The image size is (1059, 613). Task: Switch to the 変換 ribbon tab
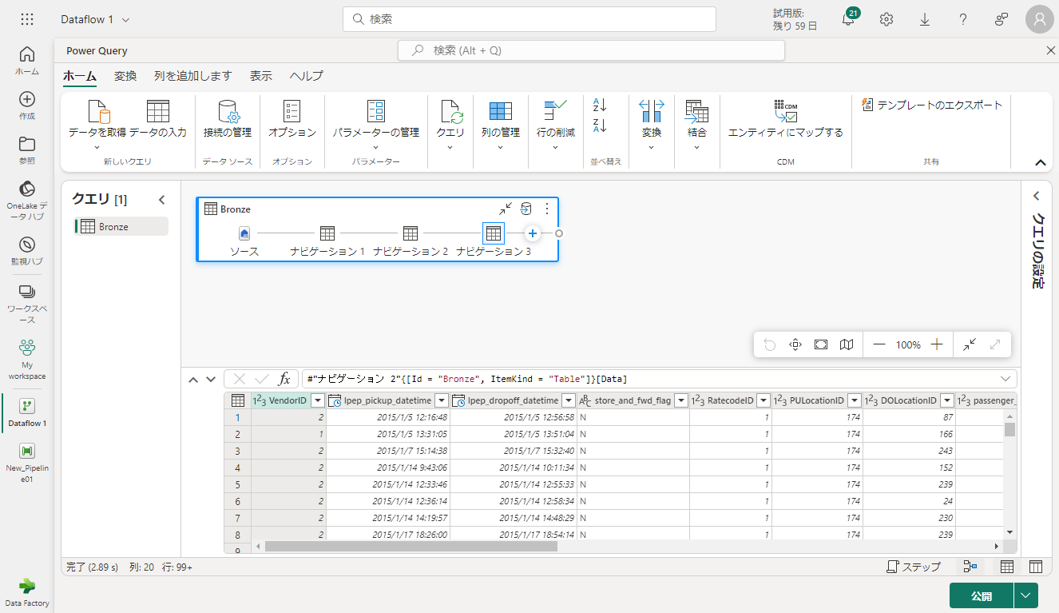(125, 76)
